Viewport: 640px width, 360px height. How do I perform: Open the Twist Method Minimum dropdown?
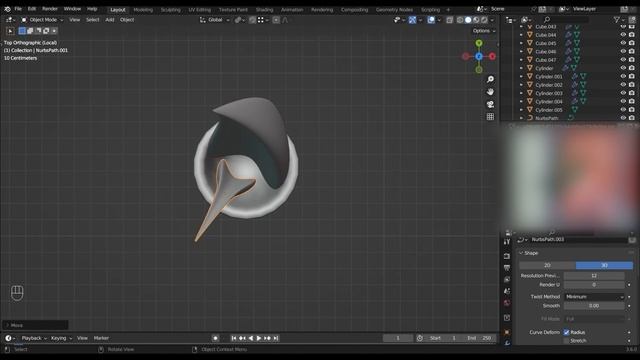tap(594, 297)
